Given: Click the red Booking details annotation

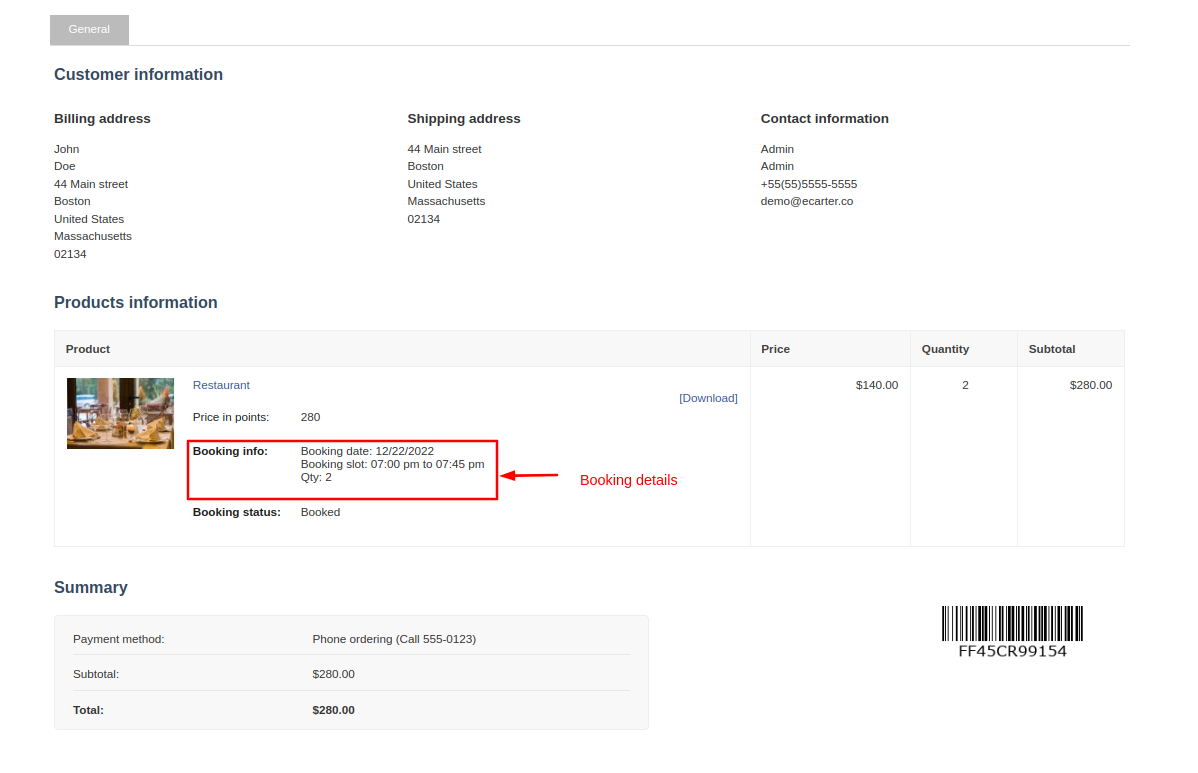Looking at the screenshot, I should click(628, 480).
